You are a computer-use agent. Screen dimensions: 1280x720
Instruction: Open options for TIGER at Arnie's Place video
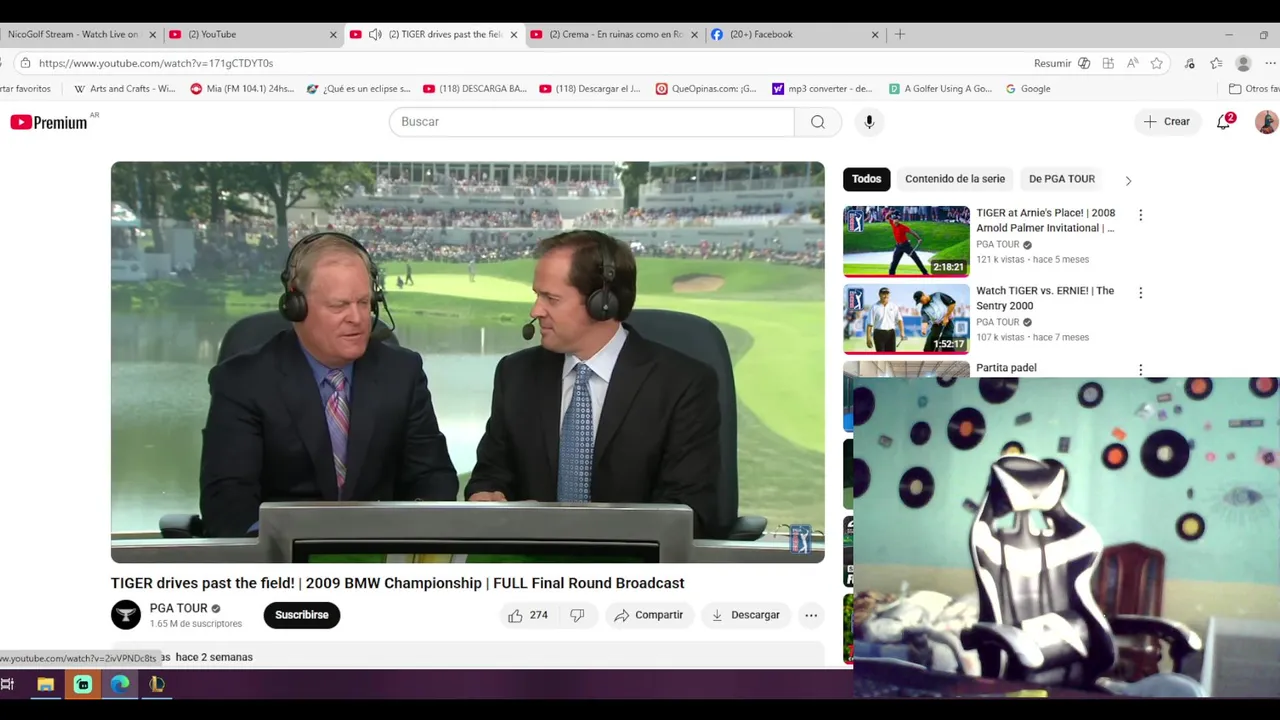click(1140, 215)
